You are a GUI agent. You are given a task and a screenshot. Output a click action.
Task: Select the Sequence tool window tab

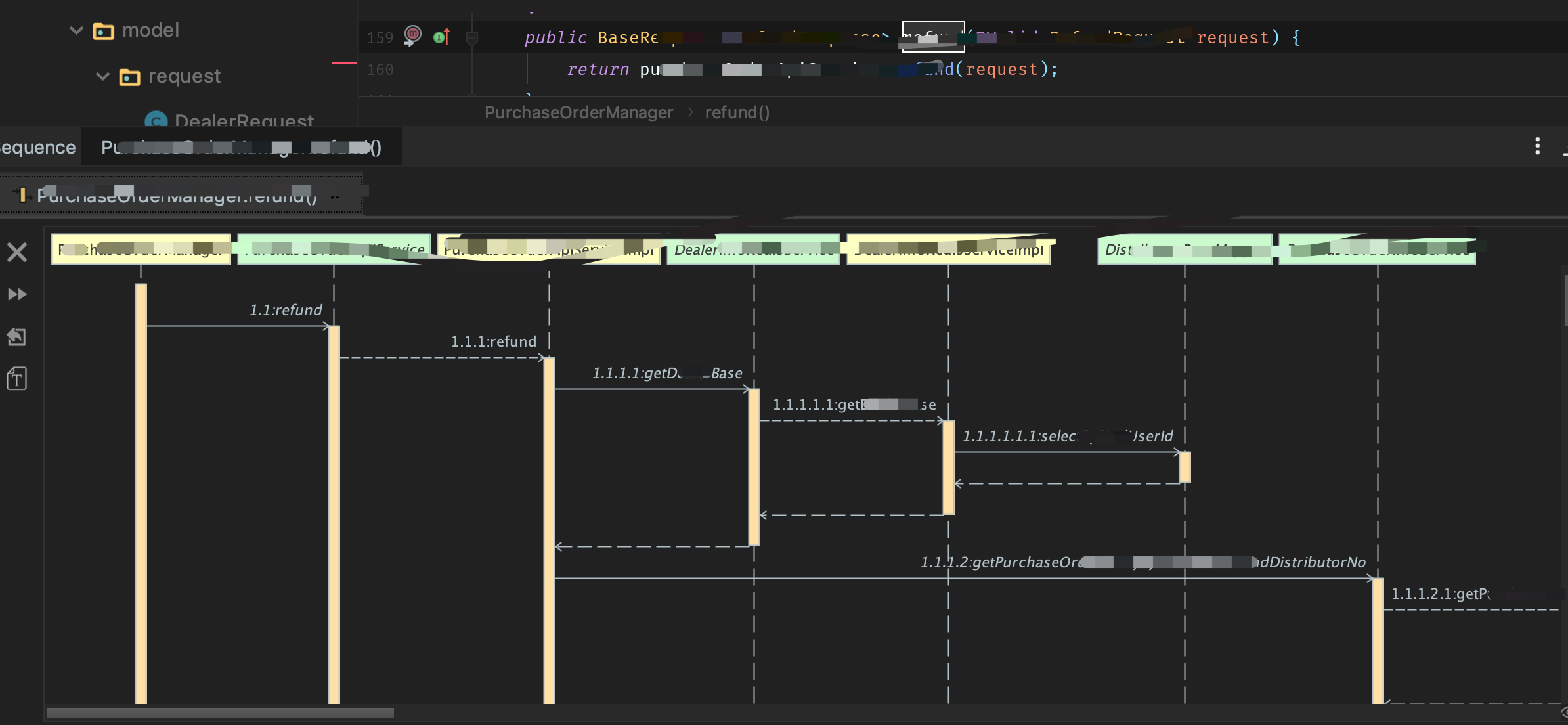pyautogui.click(x=37, y=147)
